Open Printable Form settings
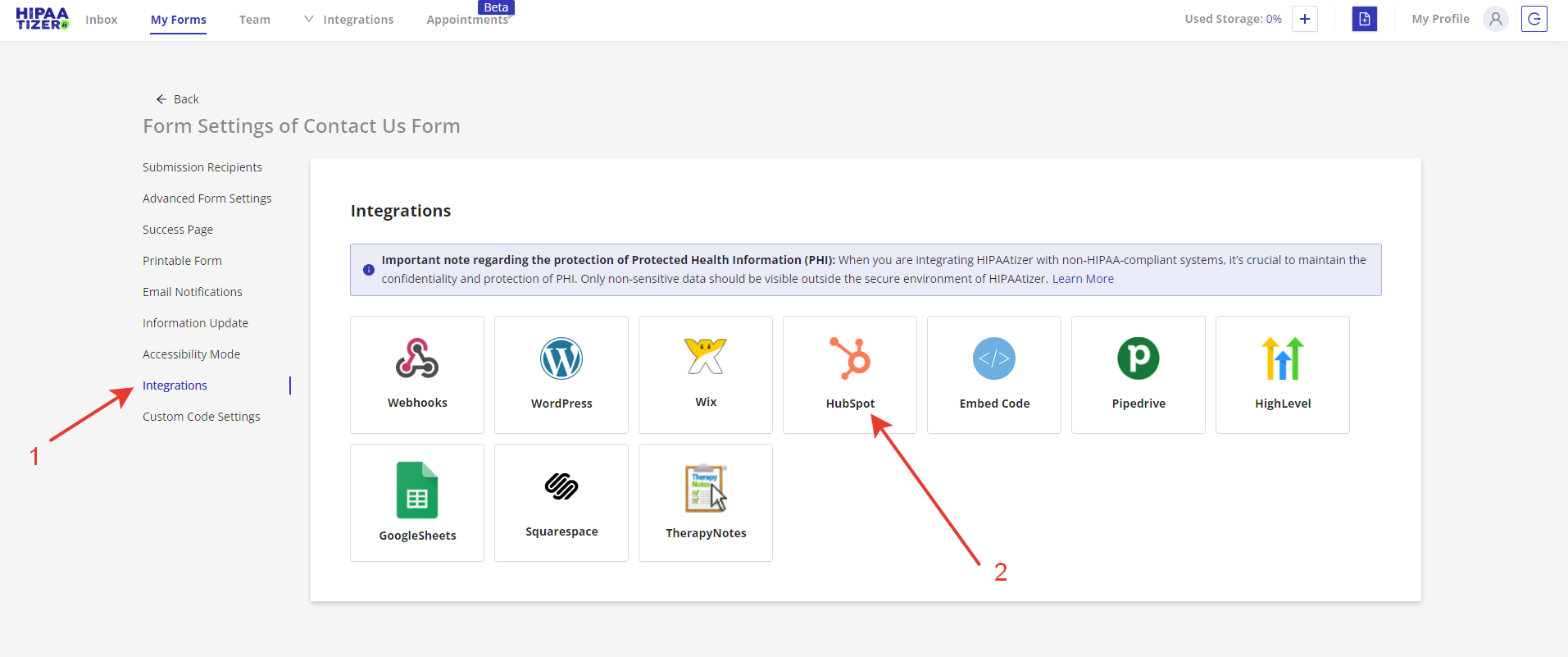This screenshot has height=657, width=1568. click(182, 261)
